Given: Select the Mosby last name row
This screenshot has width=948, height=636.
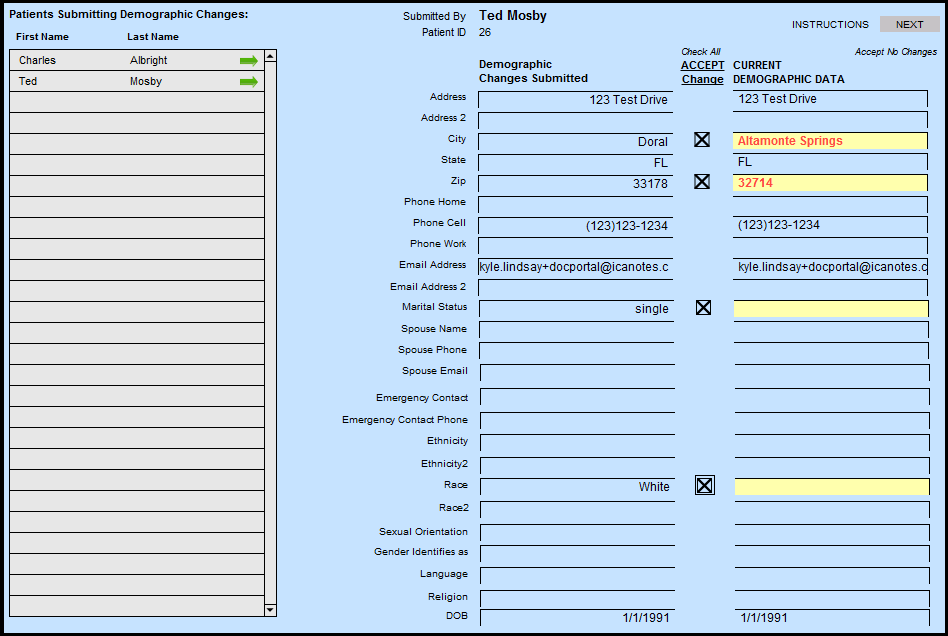Looking at the screenshot, I should click(x=146, y=82).
